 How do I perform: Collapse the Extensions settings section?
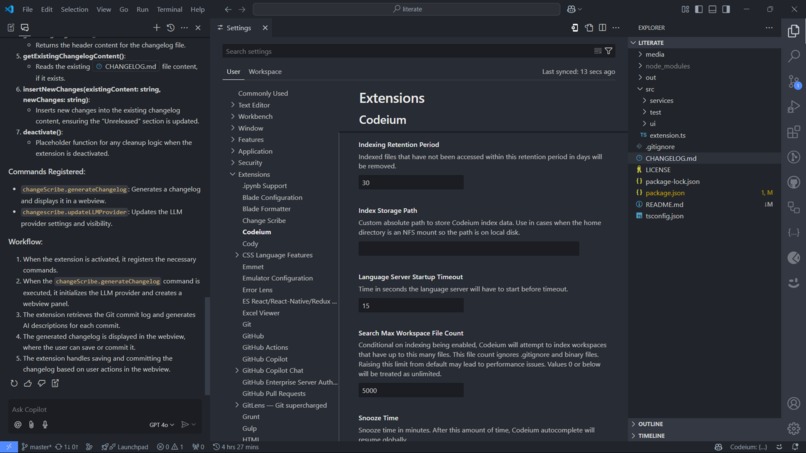(232, 174)
